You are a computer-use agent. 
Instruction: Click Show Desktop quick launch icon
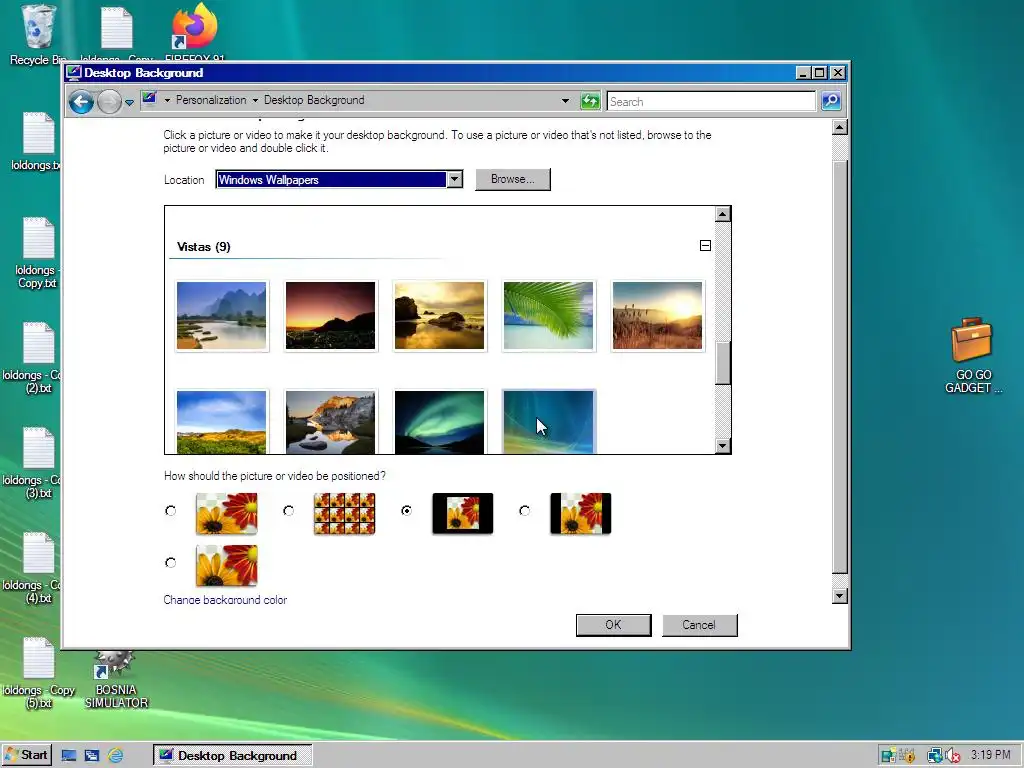coord(69,756)
